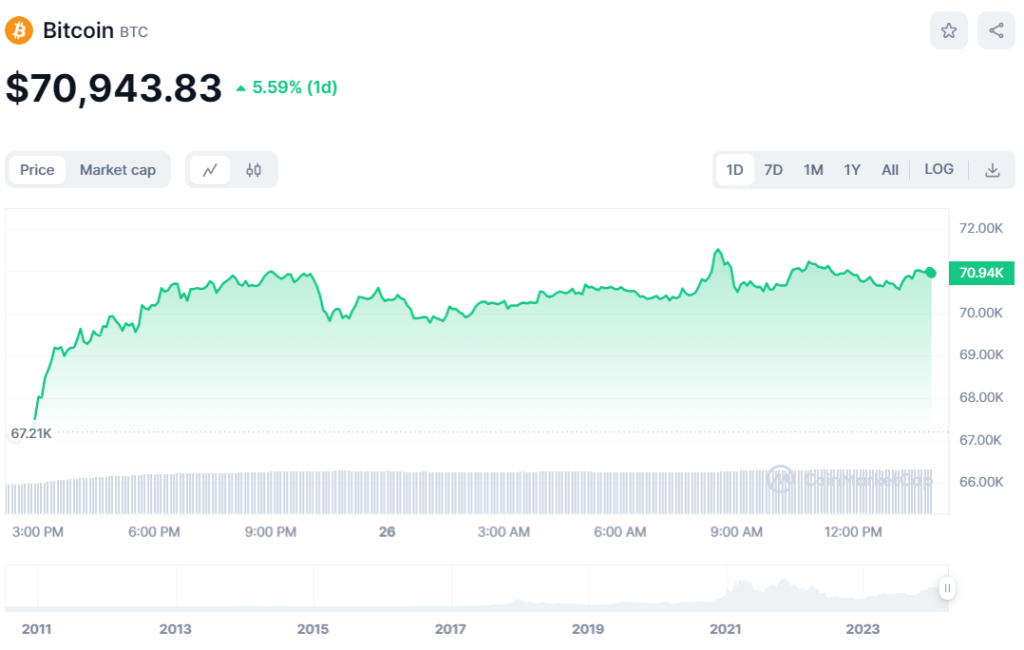Image resolution: width=1024 pixels, height=650 pixels.
Task: Toggle the LOG scale option
Action: [x=939, y=169]
